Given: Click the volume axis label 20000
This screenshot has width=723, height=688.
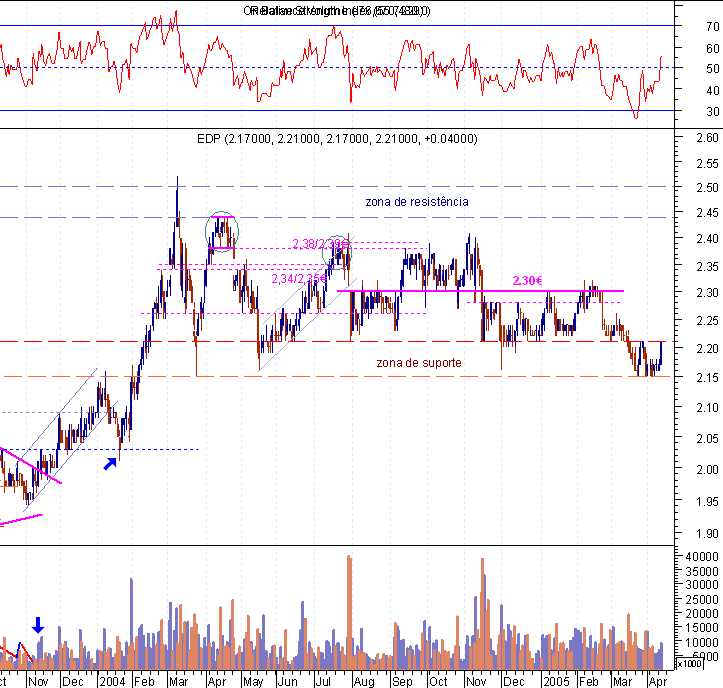Looking at the screenshot, I should tap(702, 614).
